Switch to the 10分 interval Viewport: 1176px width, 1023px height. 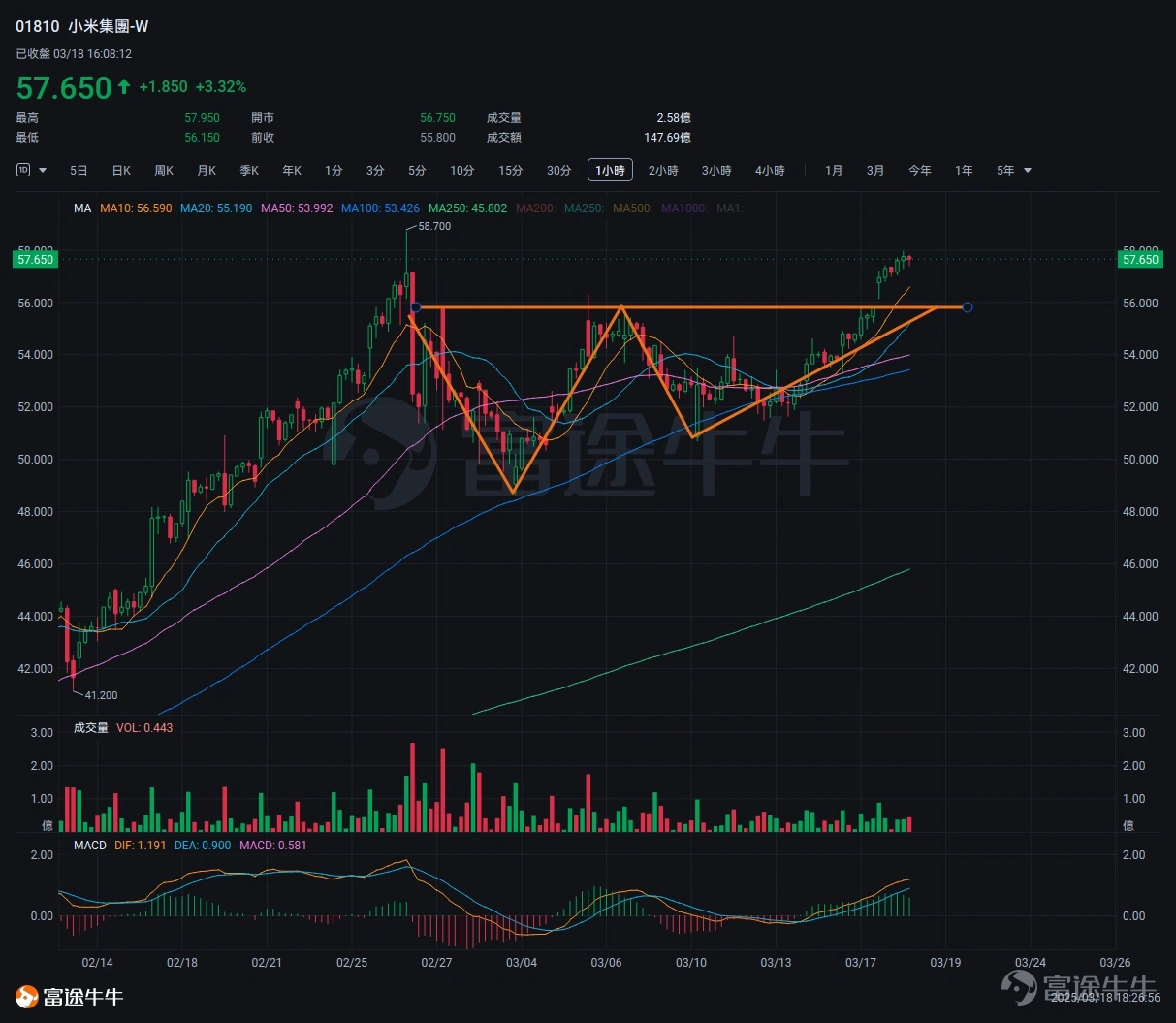point(462,171)
